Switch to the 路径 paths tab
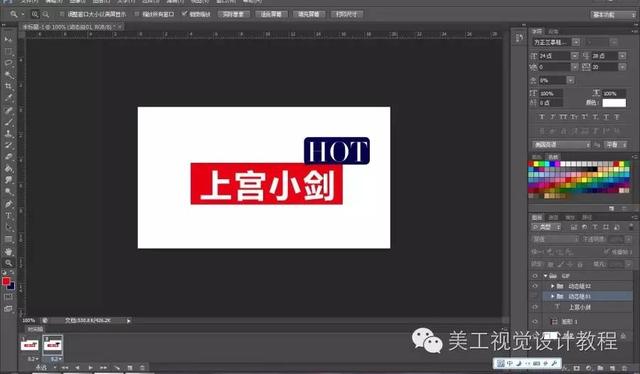The image size is (640, 374). point(587,218)
